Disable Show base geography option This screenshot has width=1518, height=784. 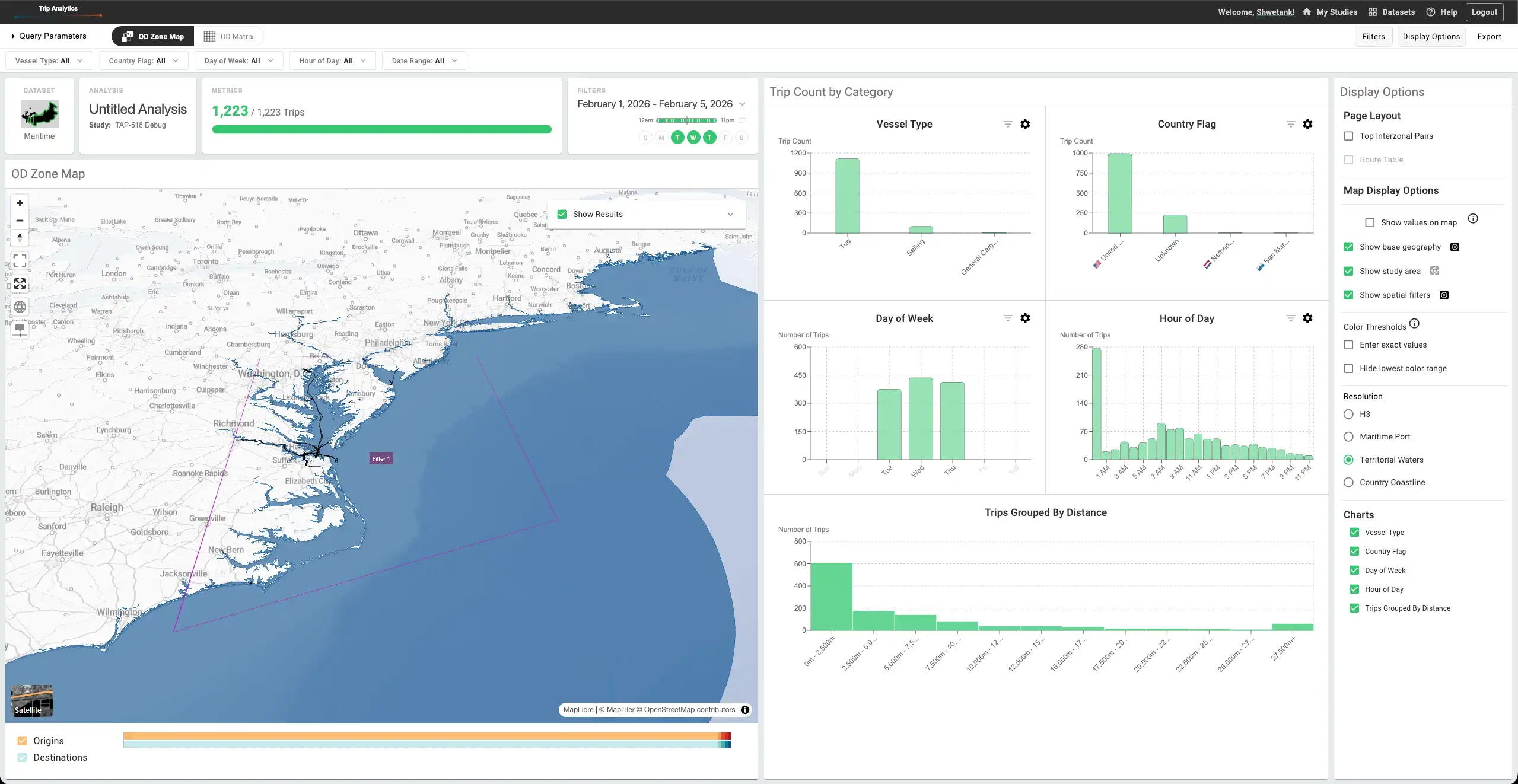(x=1349, y=247)
